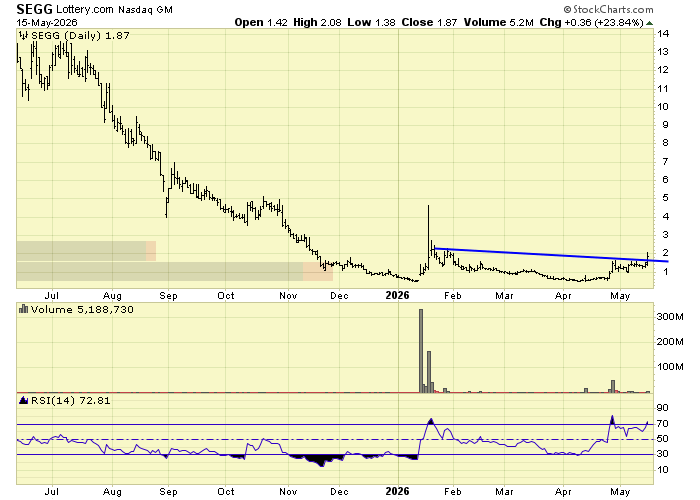Click the SEGG ticker symbol in the header
The height and width of the screenshot is (500, 700).
tap(34, 9)
